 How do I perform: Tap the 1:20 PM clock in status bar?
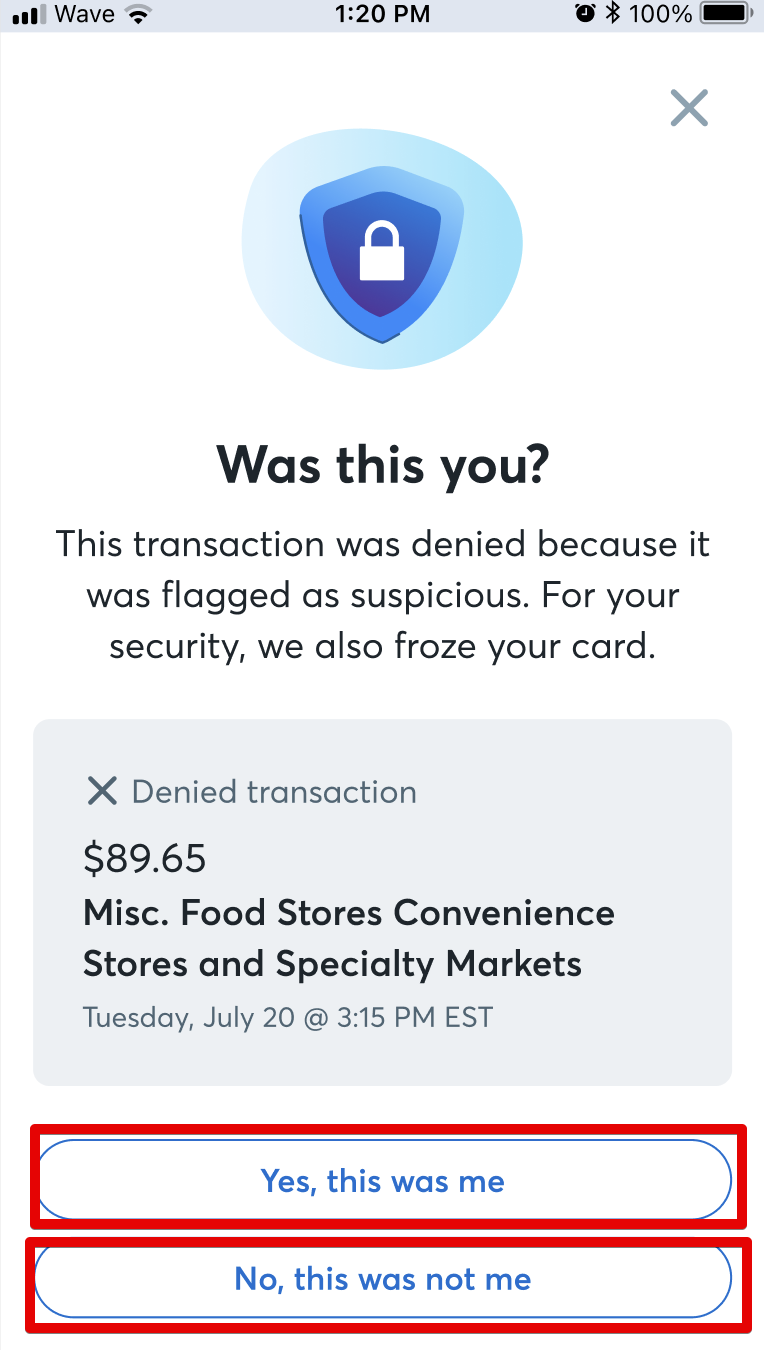click(382, 14)
